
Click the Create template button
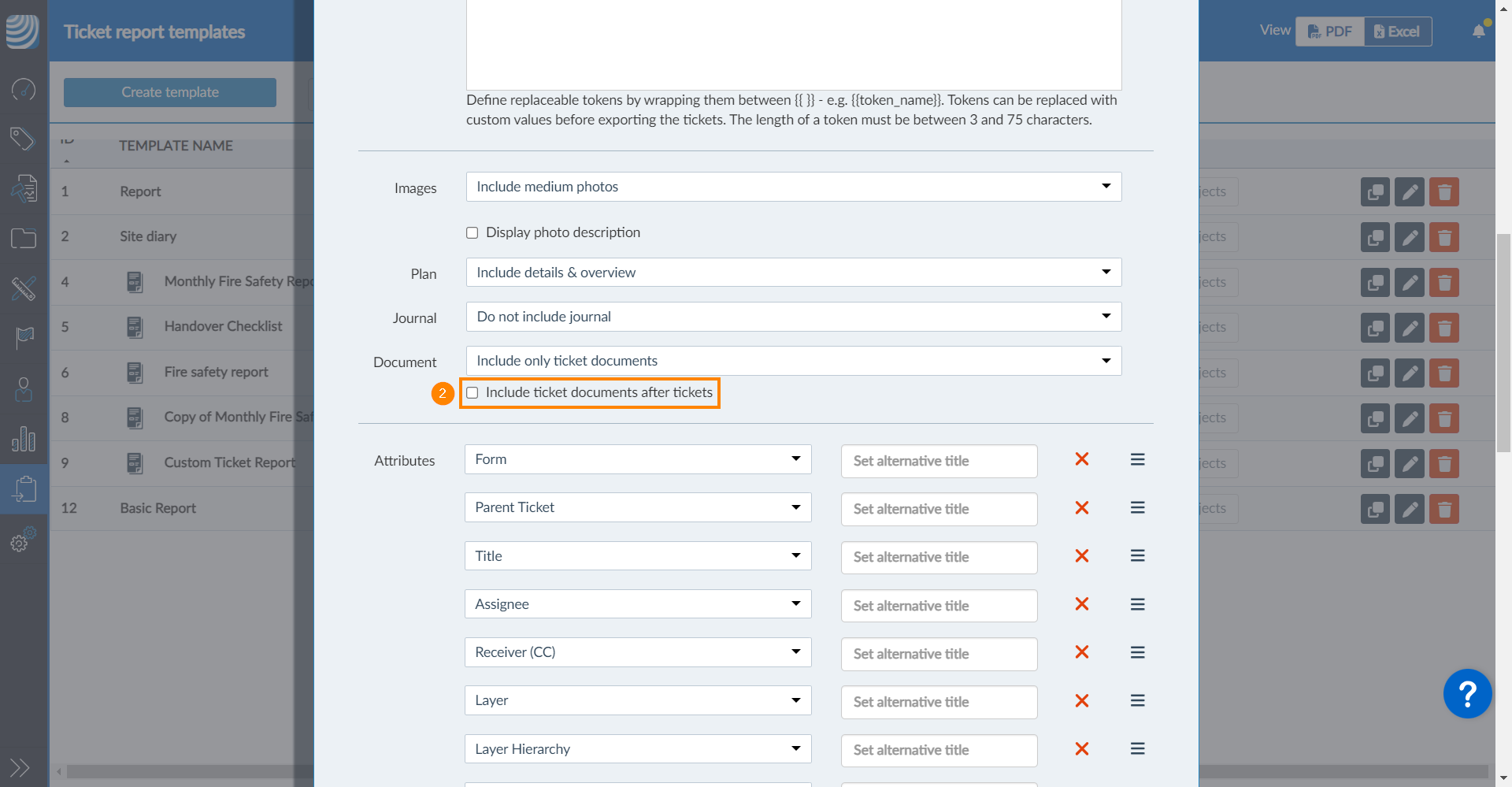click(x=170, y=92)
